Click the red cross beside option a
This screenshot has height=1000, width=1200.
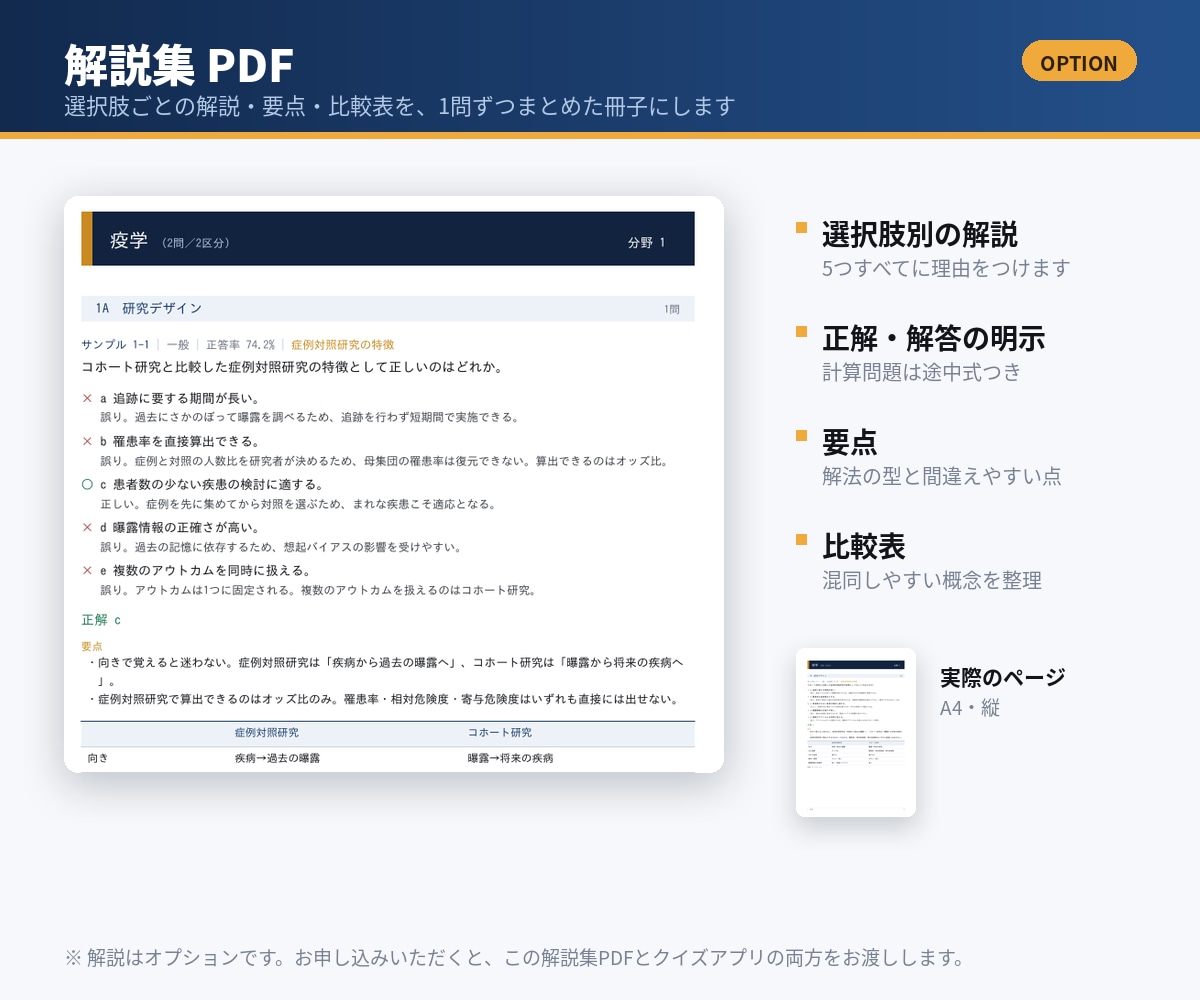click(x=87, y=398)
